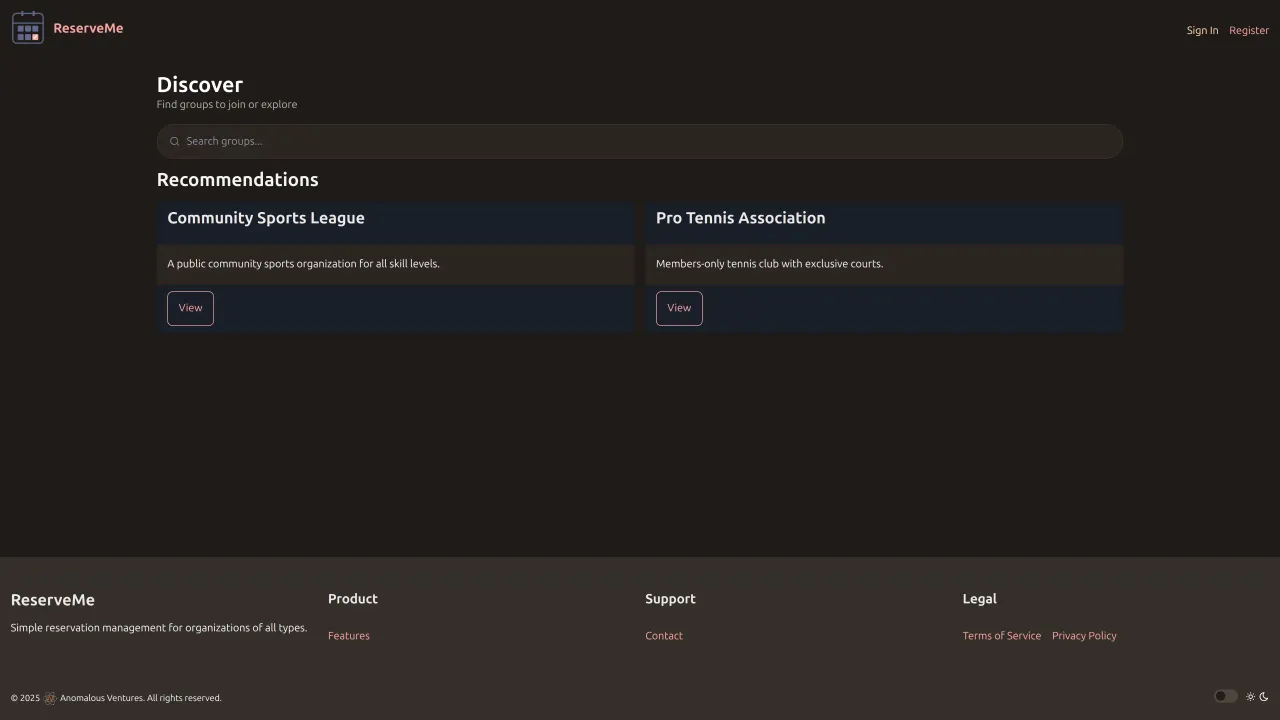Viewport: 1280px width, 720px height.
Task: Click the magnifier icon in search bar
Action: pyautogui.click(x=175, y=142)
